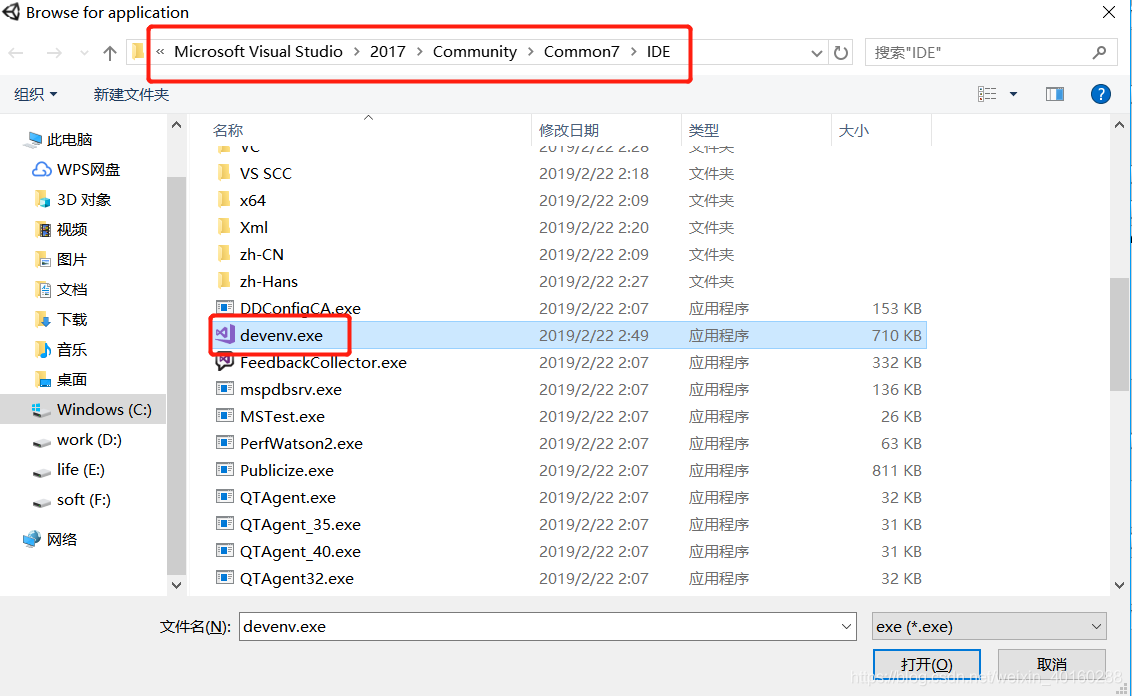Screen dimensions: 1132x696
Task: Select 此电脑 in navigation pane
Action: coord(69,139)
